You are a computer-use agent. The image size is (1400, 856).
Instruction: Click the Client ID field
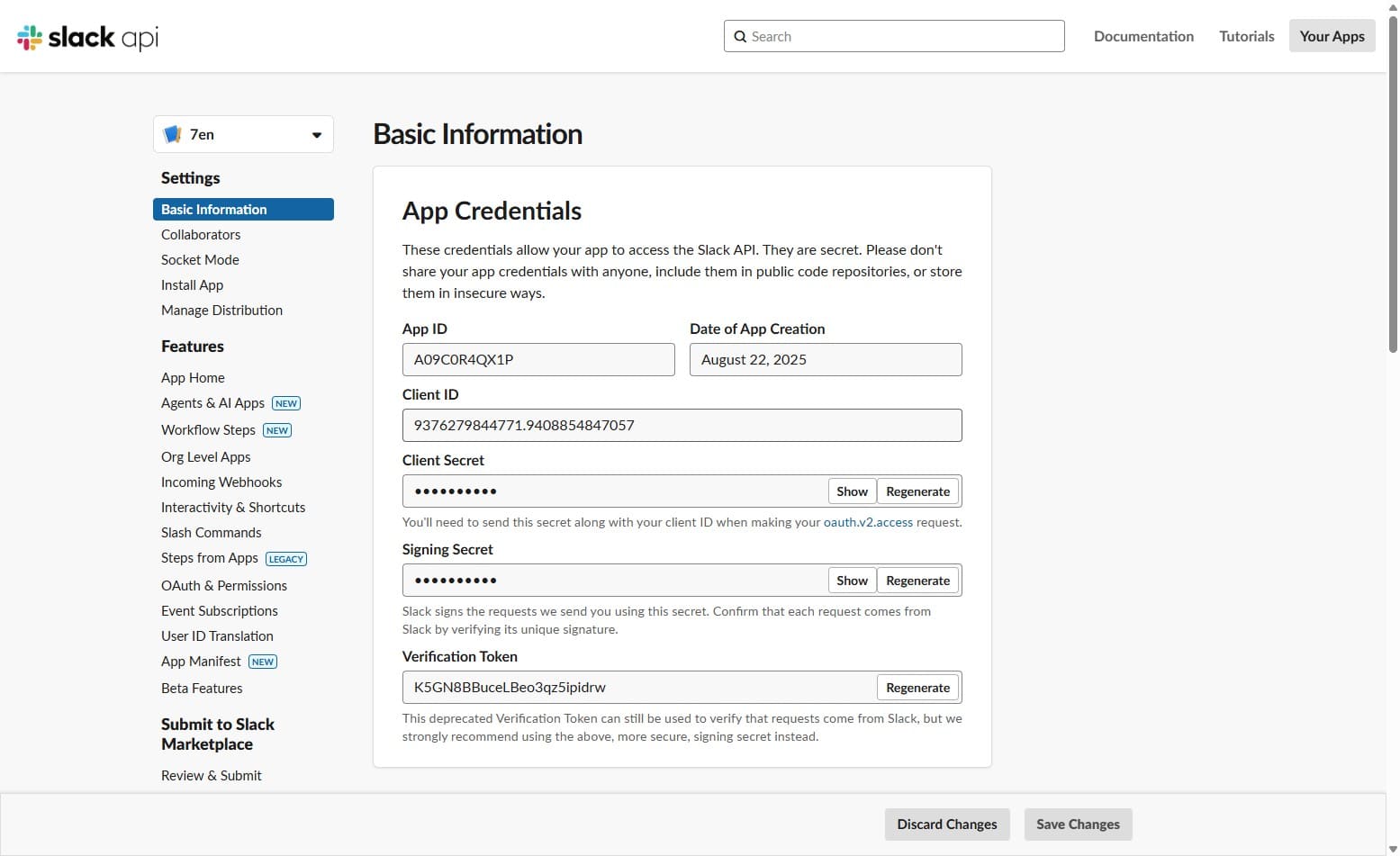682,425
